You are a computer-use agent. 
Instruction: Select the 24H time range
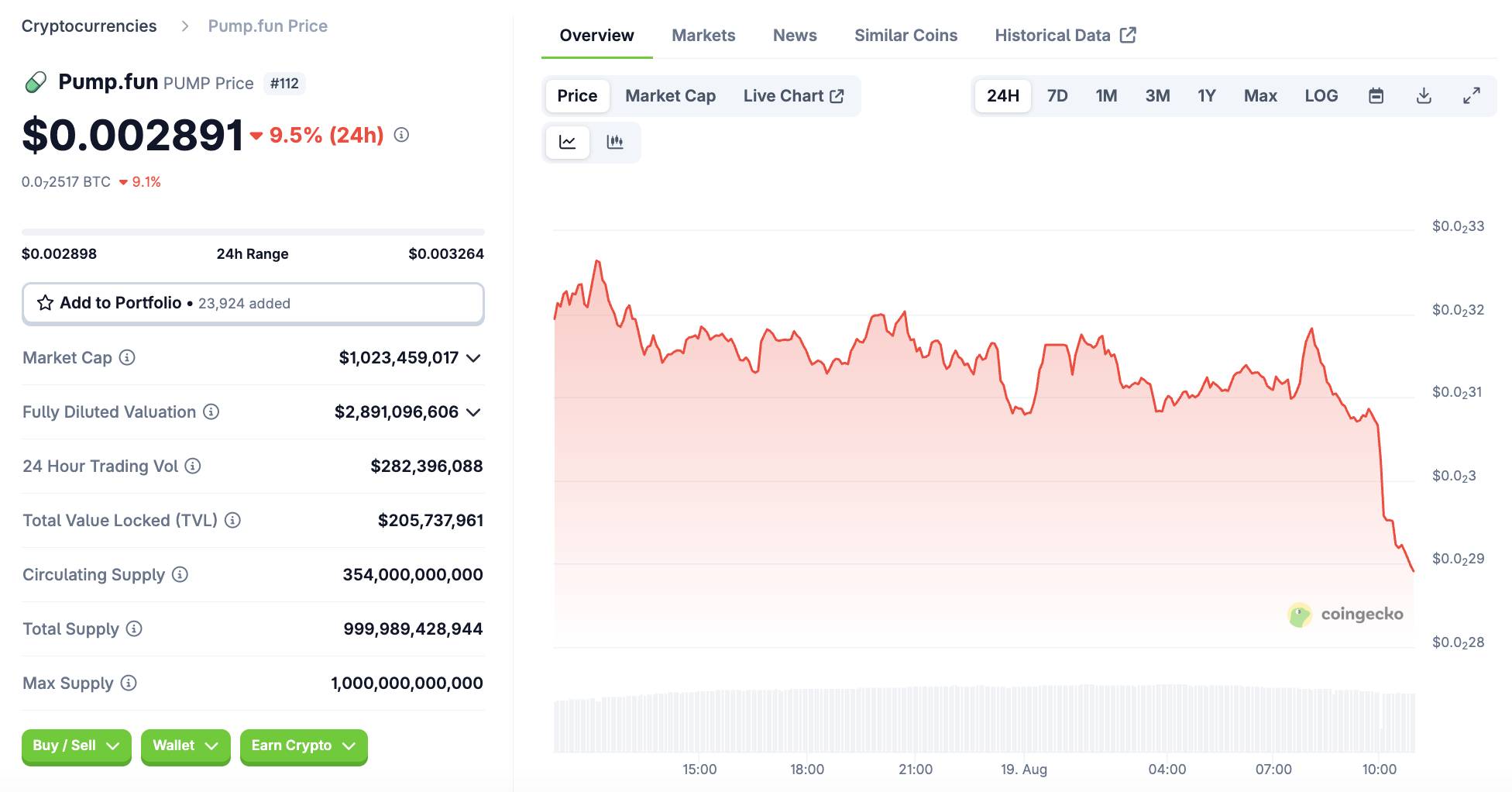[1003, 96]
